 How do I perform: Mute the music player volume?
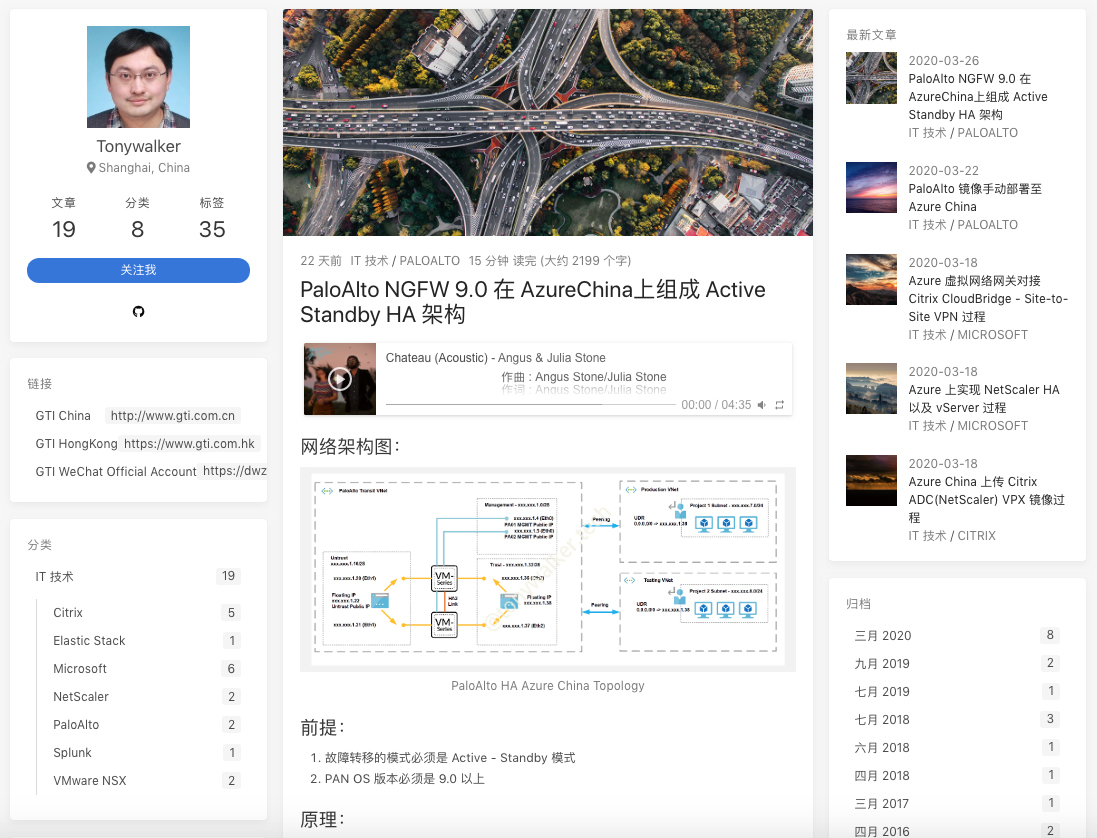[762, 405]
